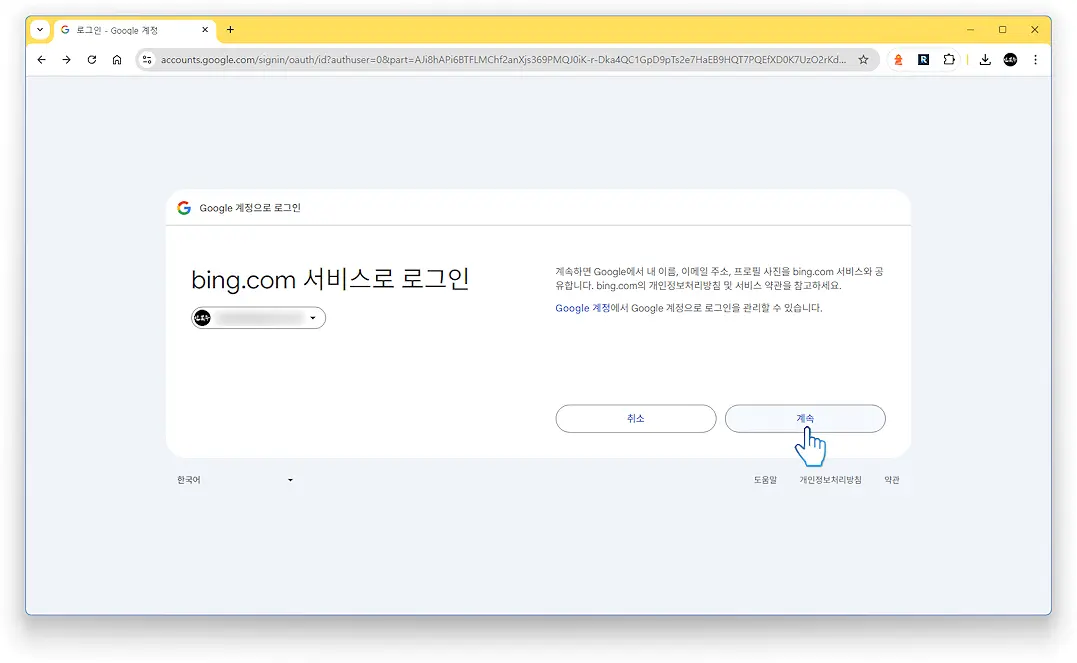The height and width of the screenshot is (663, 1077).
Task: Open the Google account selector dropdown
Action: [x=257, y=317]
